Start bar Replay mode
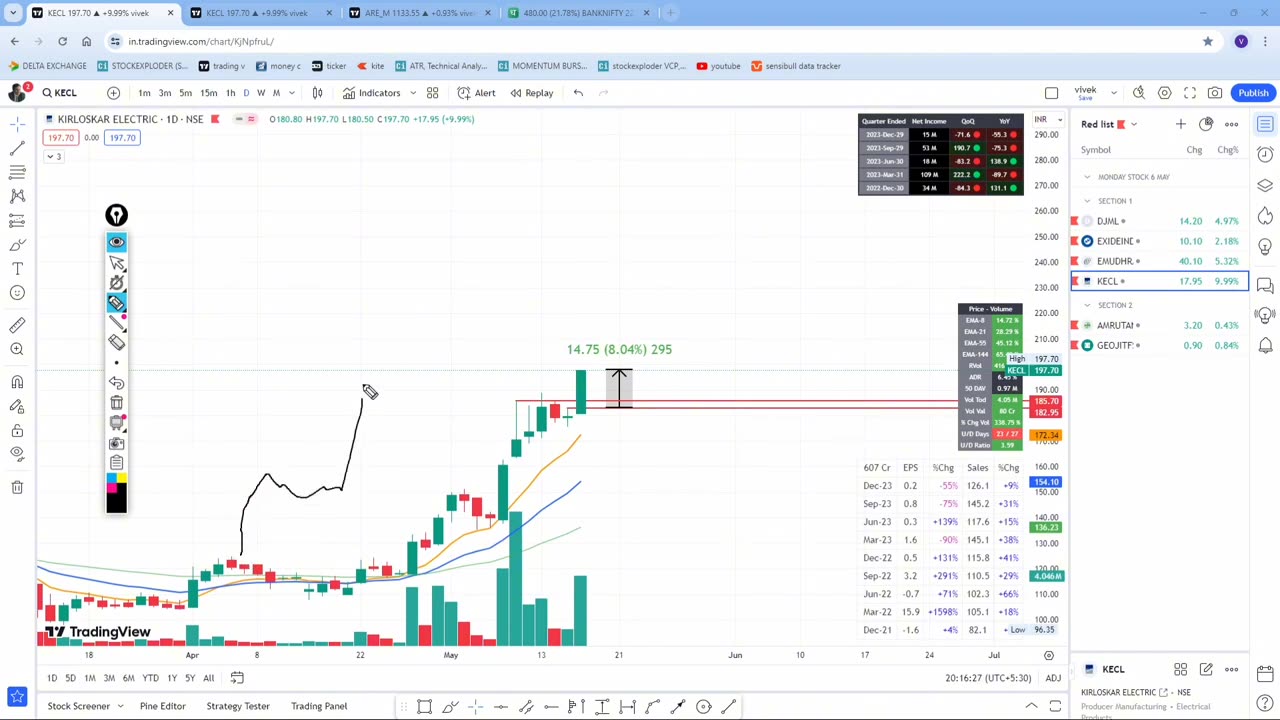 point(531,93)
